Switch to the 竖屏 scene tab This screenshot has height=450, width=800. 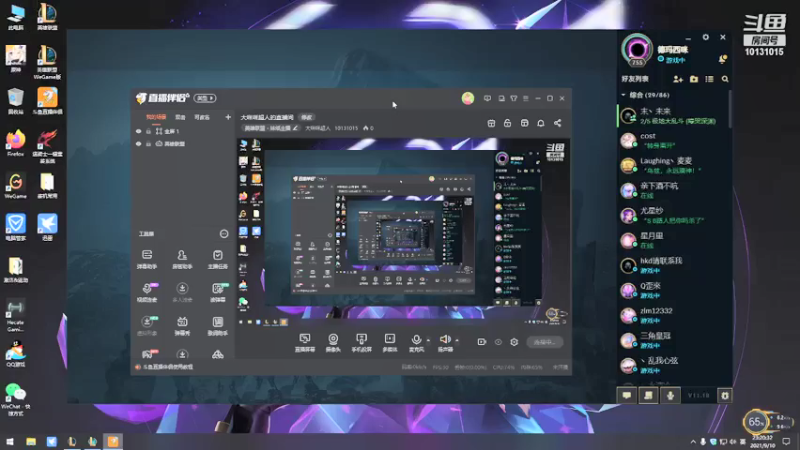click(180, 117)
